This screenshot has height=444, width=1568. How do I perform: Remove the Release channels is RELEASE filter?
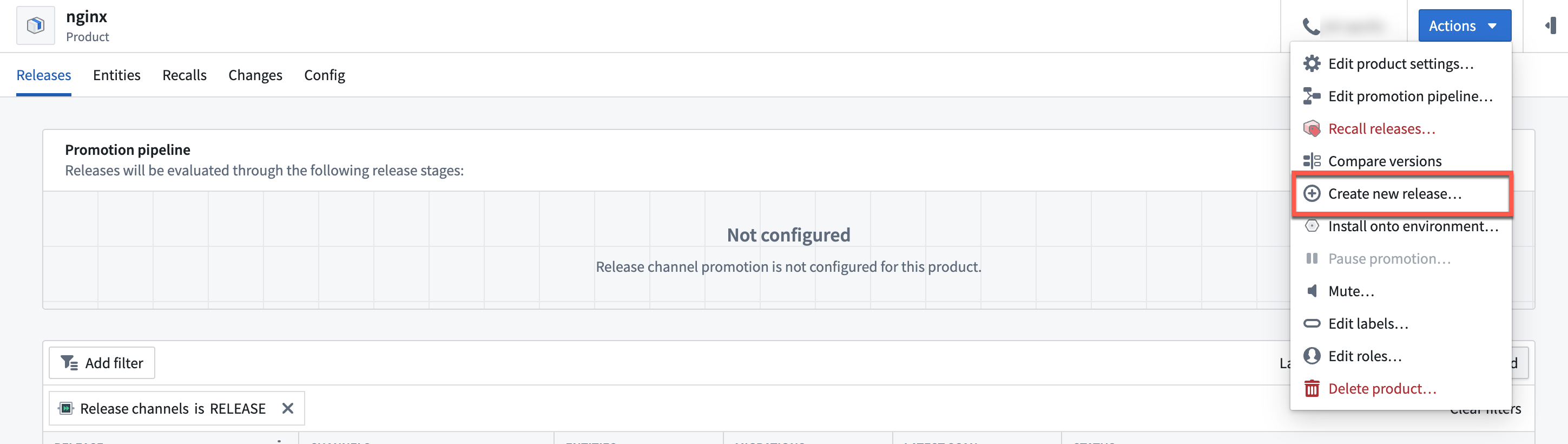point(288,409)
